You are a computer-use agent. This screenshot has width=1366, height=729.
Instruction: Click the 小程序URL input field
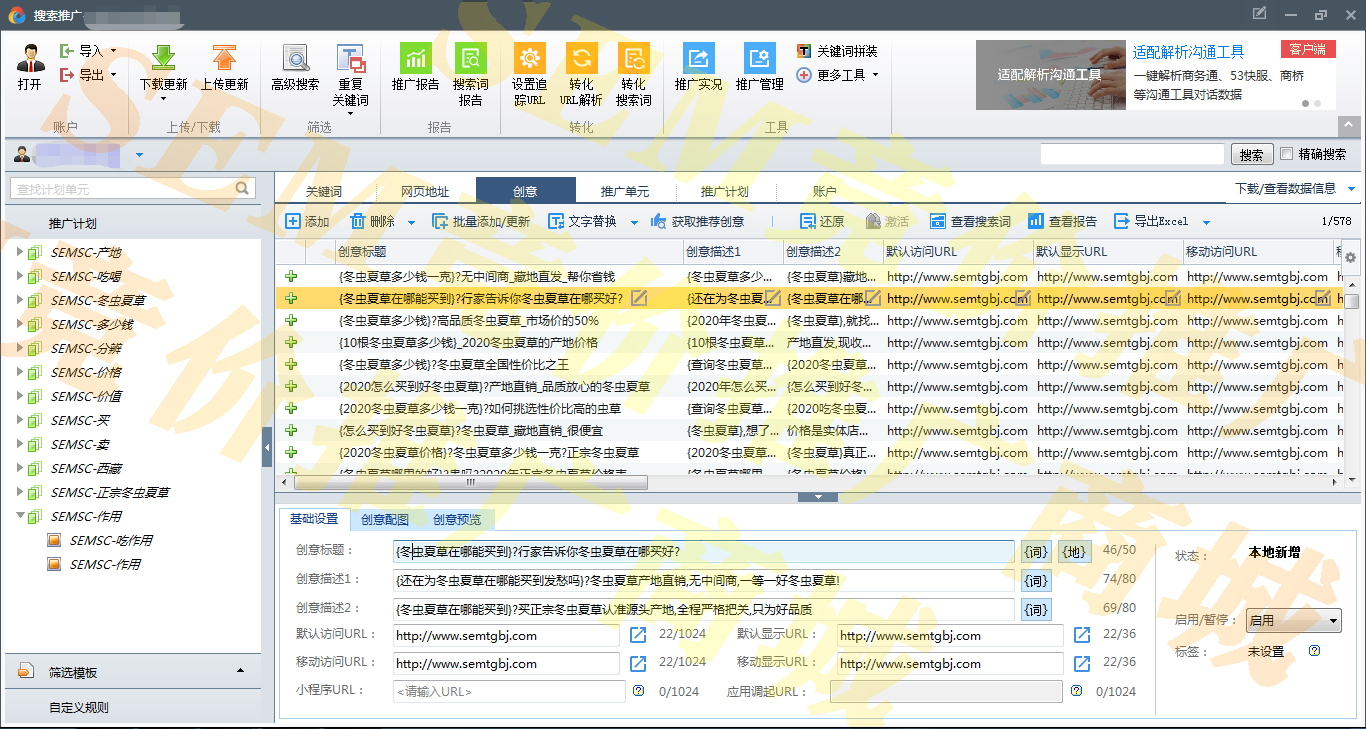click(x=509, y=691)
